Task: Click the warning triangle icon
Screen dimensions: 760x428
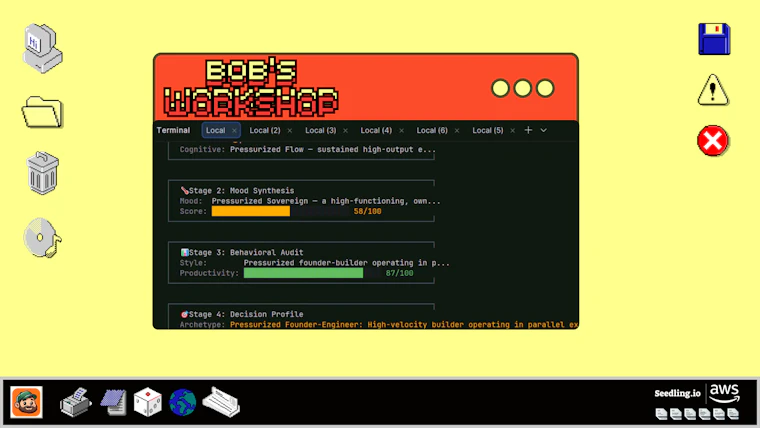Action: pos(713,90)
